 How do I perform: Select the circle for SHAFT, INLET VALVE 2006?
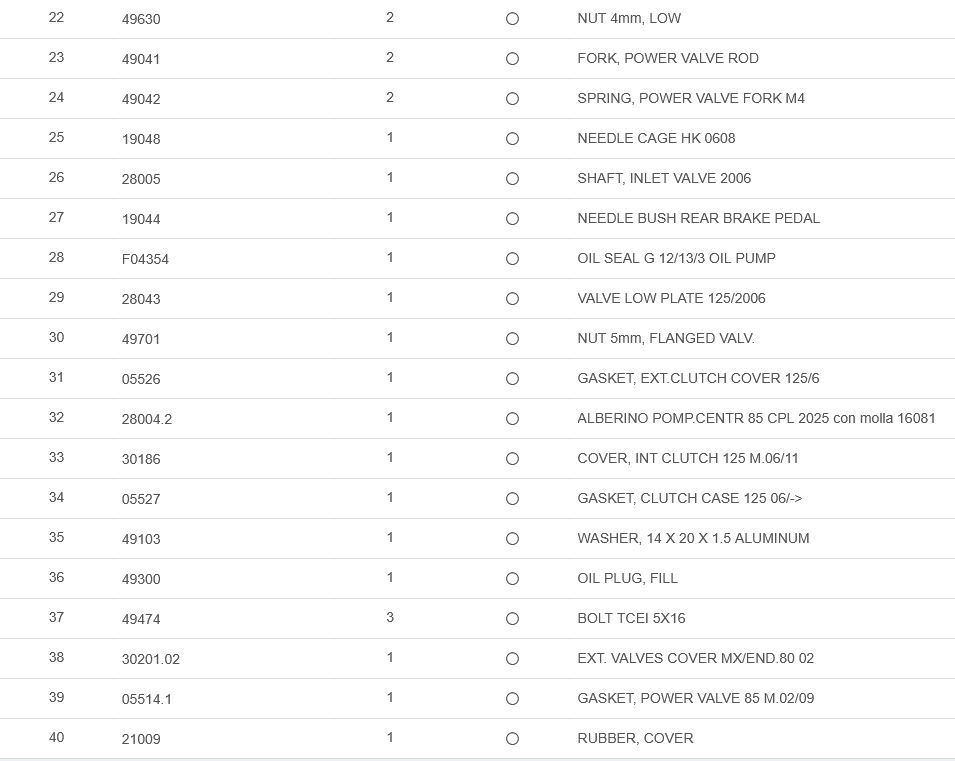pyautogui.click(x=512, y=179)
